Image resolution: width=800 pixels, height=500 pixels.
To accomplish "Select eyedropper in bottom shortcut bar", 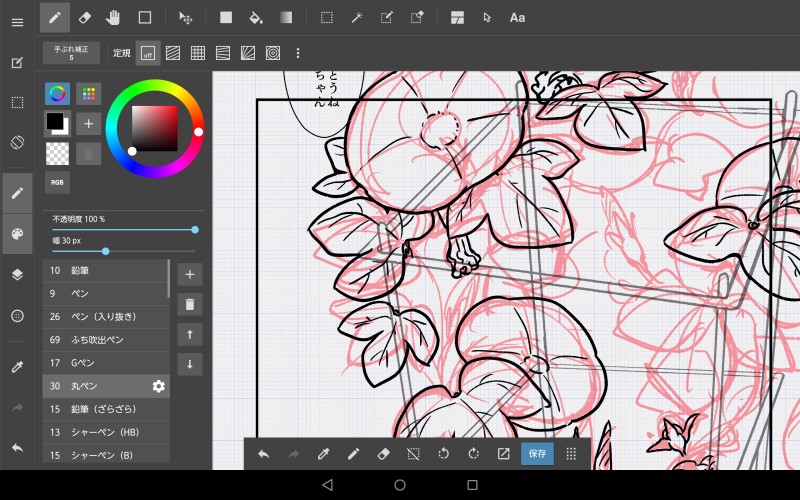I will coord(323,454).
